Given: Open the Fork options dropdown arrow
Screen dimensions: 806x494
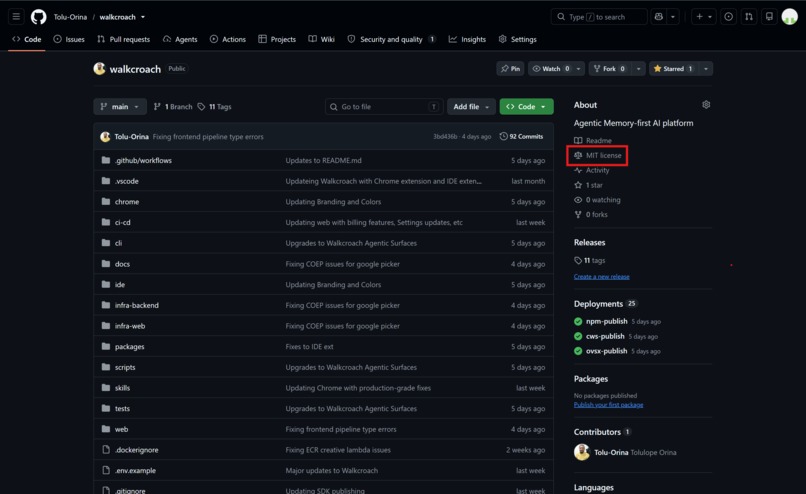Looking at the screenshot, I should [x=638, y=68].
